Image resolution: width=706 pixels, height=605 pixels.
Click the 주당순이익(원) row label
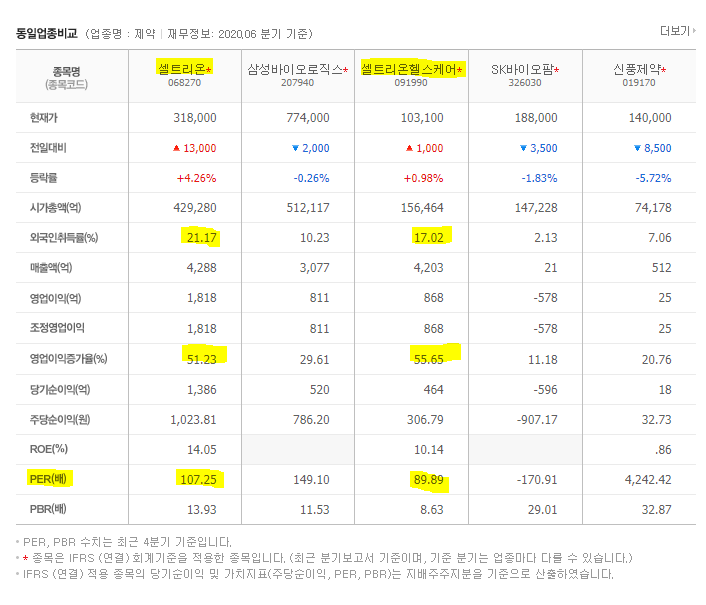click(x=60, y=420)
